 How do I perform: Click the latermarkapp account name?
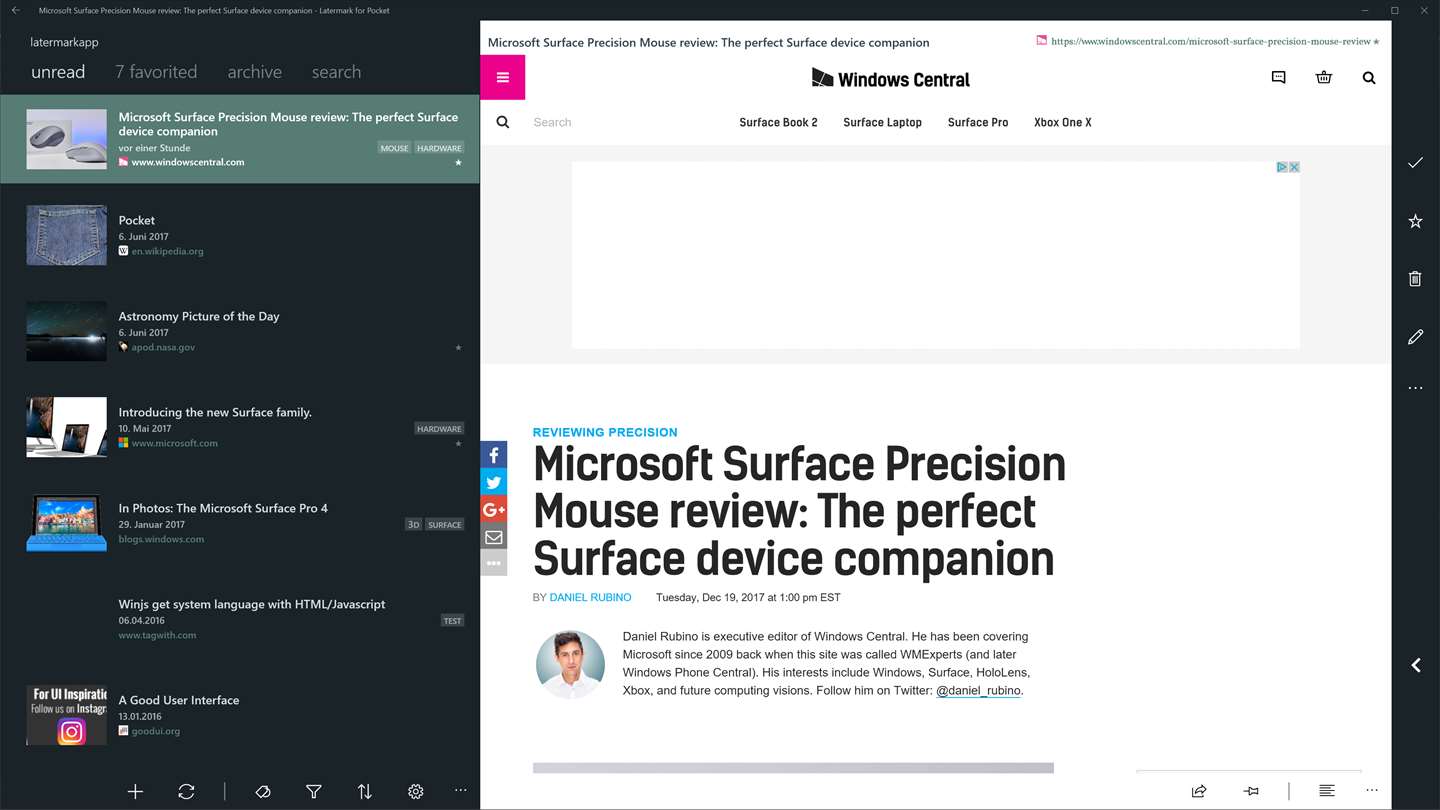(x=64, y=42)
